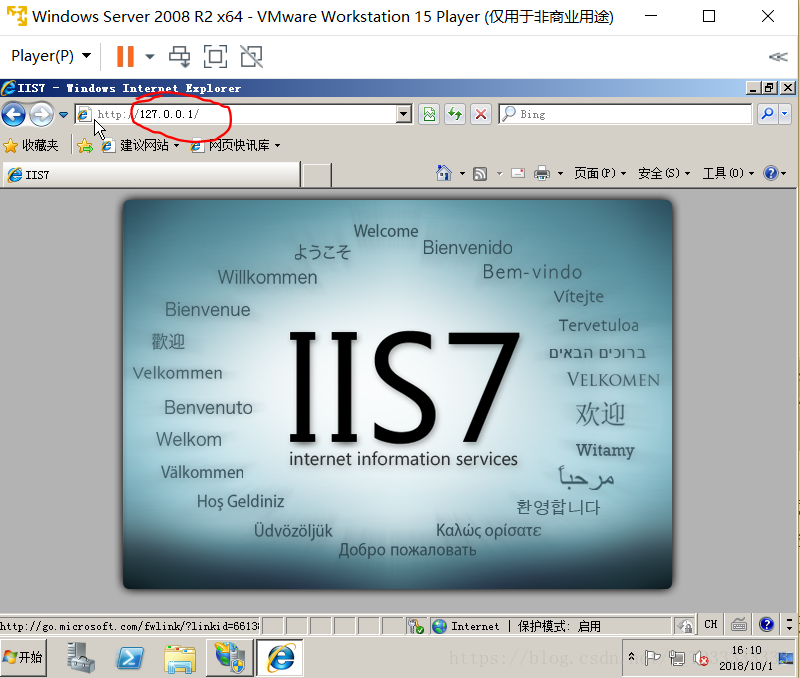Image resolution: width=800 pixels, height=678 pixels.
Task: Open the 安全(S) Safety menu
Action: tap(663, 173)
